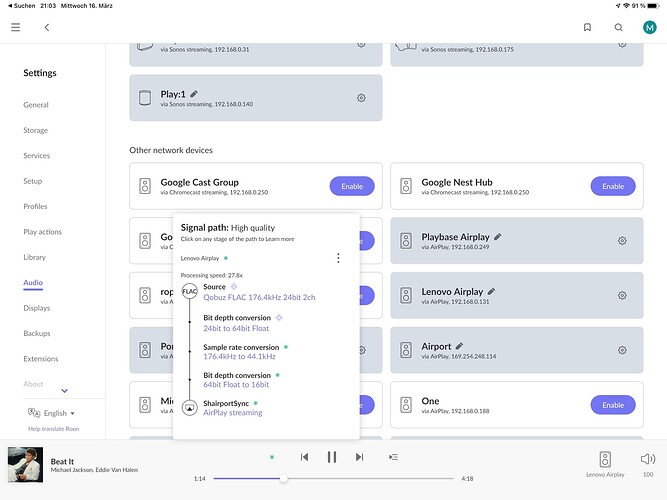Image resolution: width=667 pixels, height=500 pixels.
Task: Open Play actions settings section
Action: click(x=43, y=232)
